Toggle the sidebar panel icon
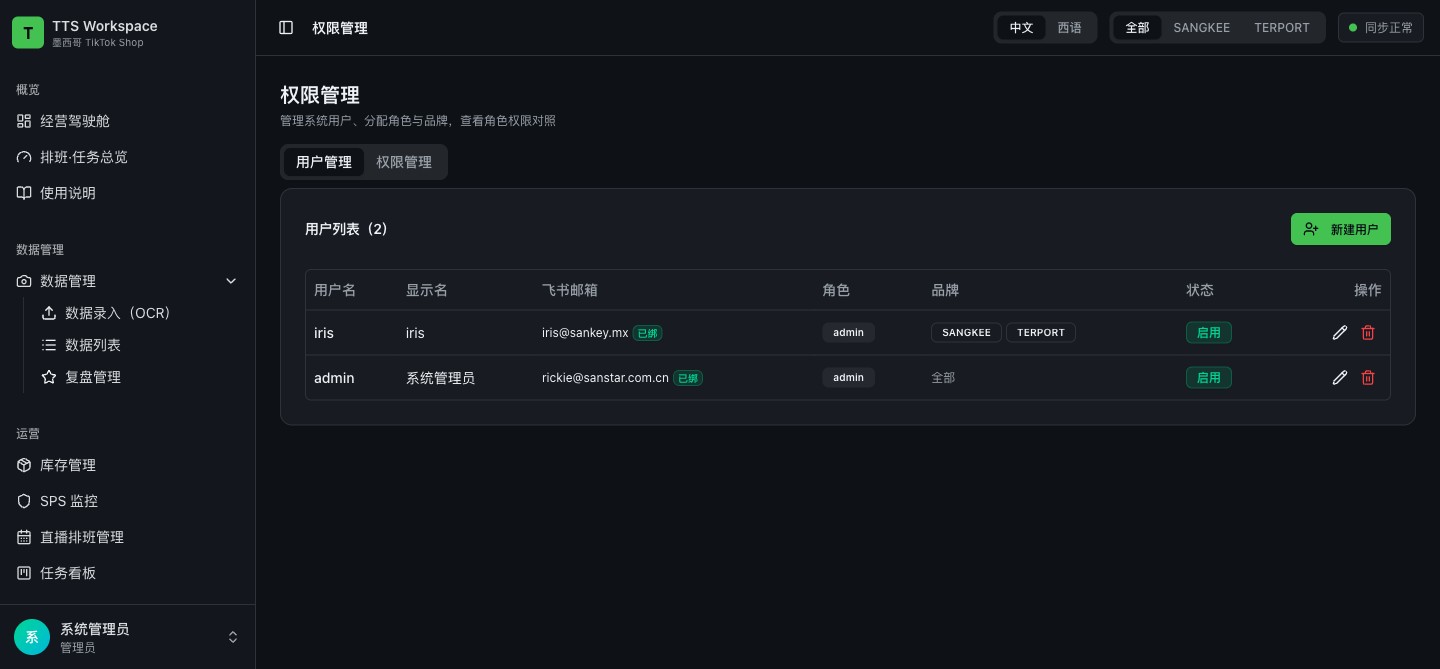 tap(286, 28)
